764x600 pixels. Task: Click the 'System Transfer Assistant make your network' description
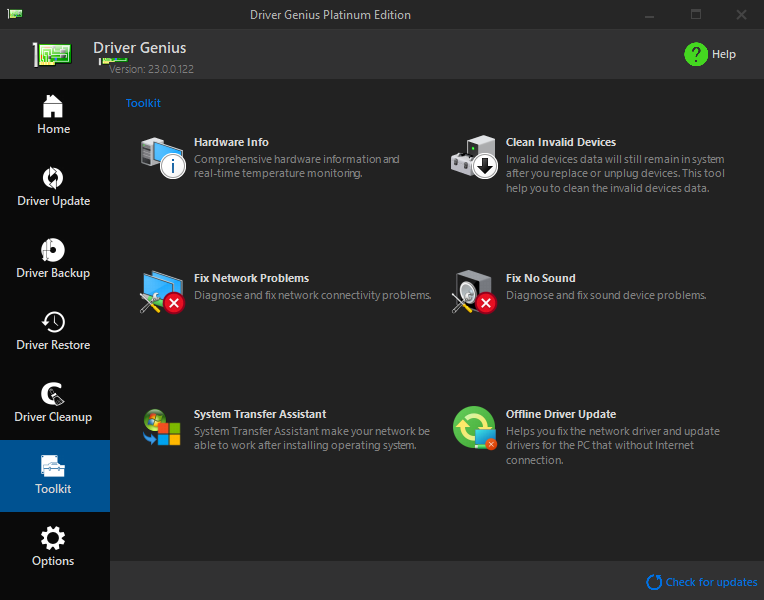coord(312,438)
